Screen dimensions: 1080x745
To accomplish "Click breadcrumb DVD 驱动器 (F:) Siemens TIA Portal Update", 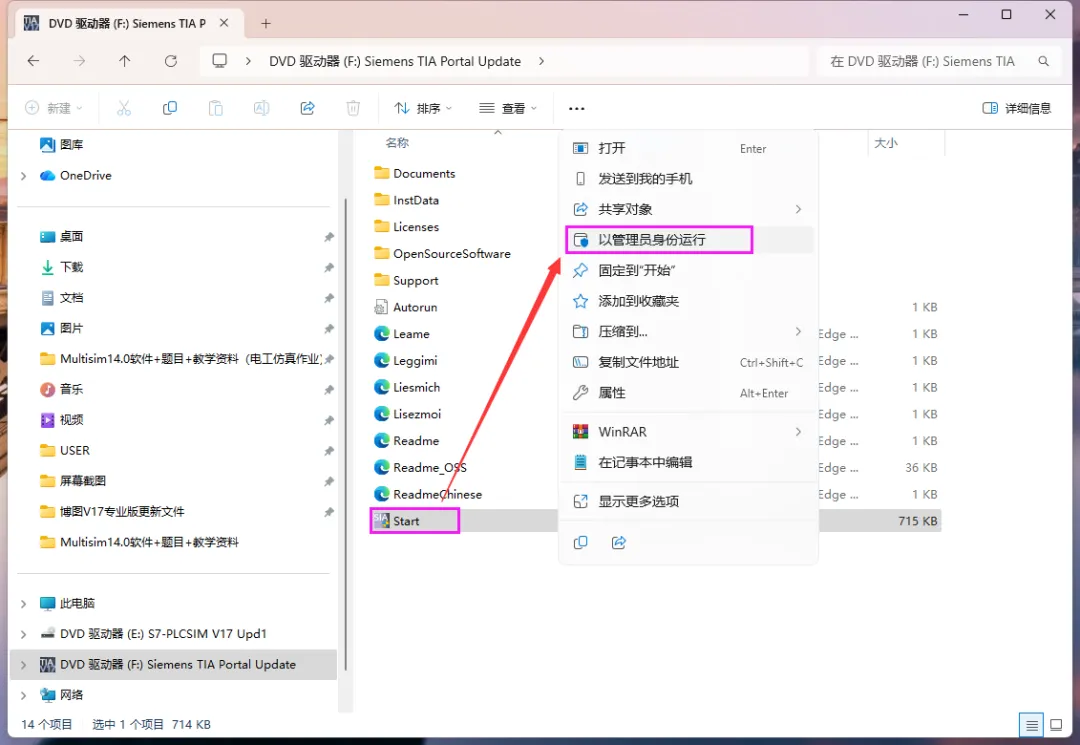I will 395,61.
